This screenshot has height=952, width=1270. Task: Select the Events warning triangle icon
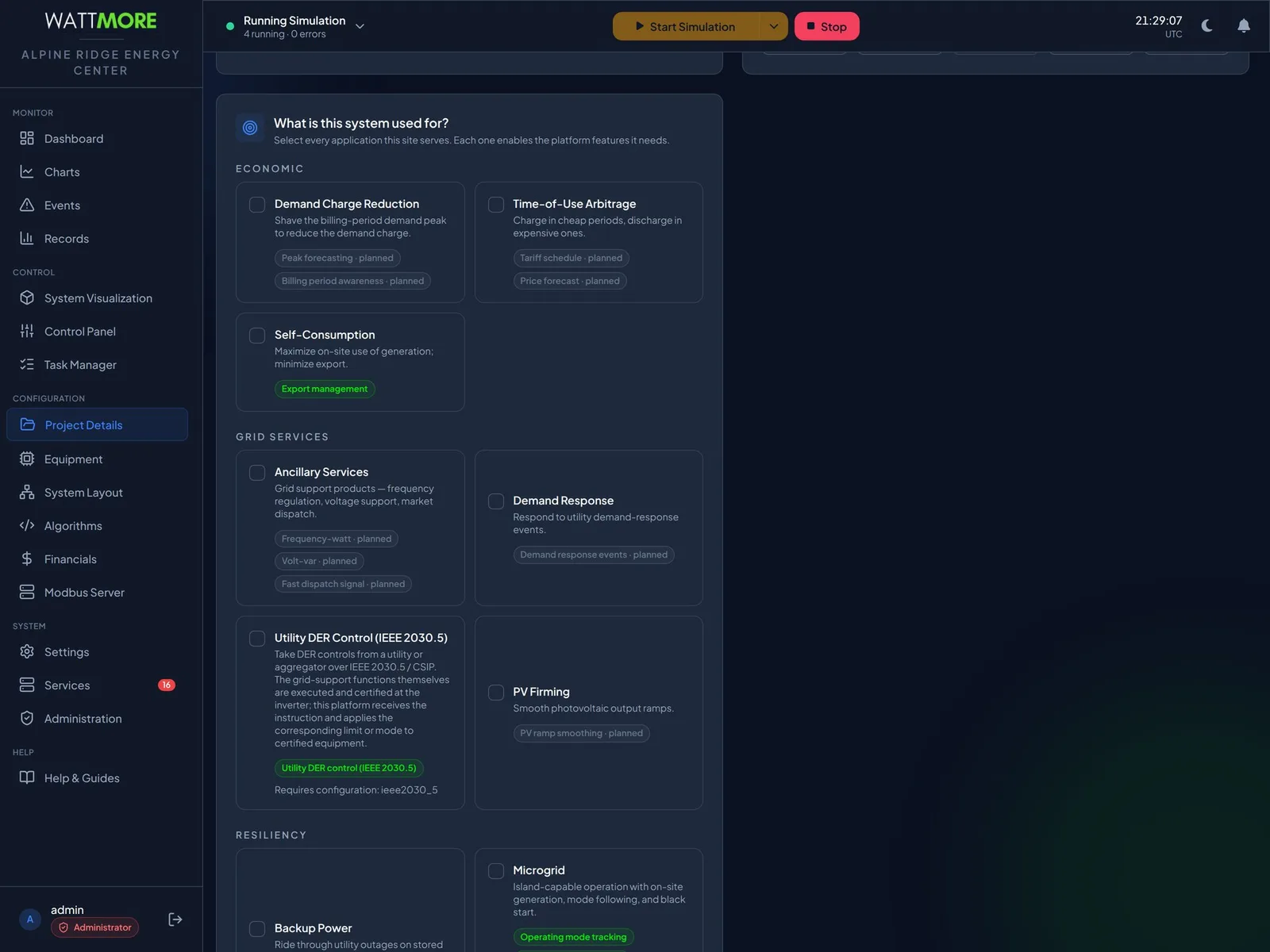point(27,205)
